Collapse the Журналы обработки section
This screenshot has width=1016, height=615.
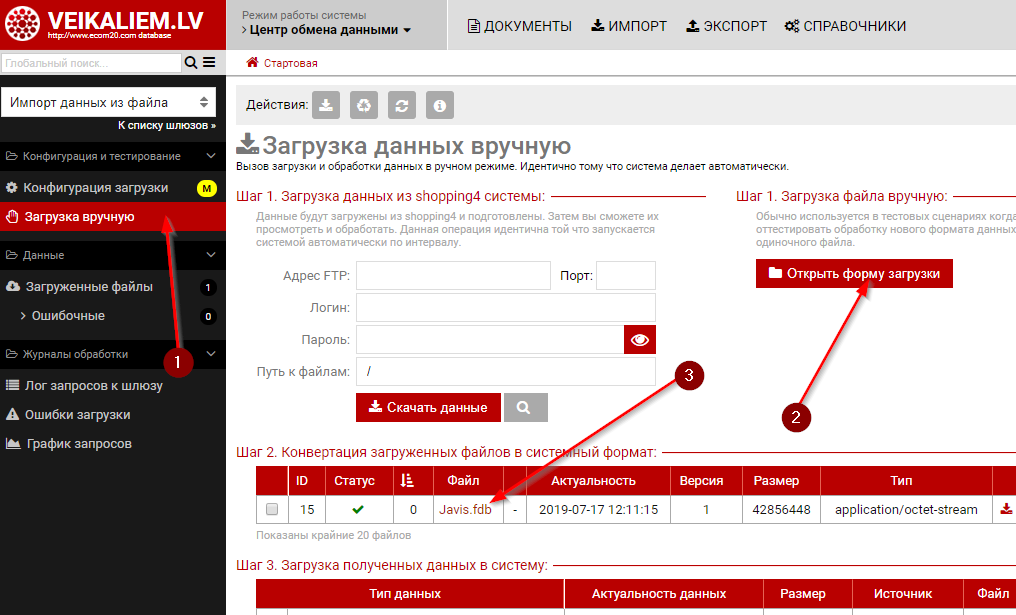[210, 353]
